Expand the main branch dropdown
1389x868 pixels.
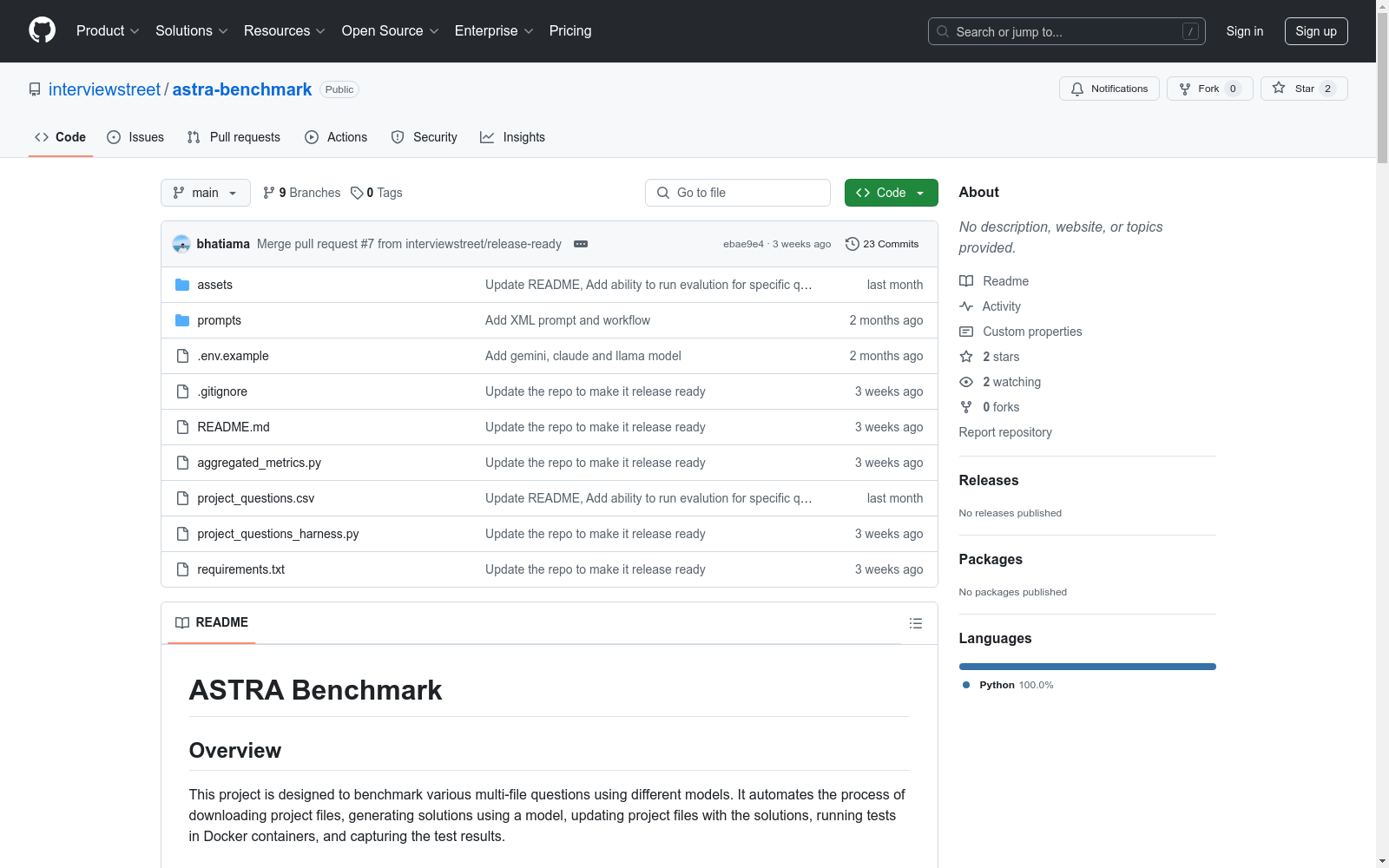pyautogui.click(x=206, y=193)
